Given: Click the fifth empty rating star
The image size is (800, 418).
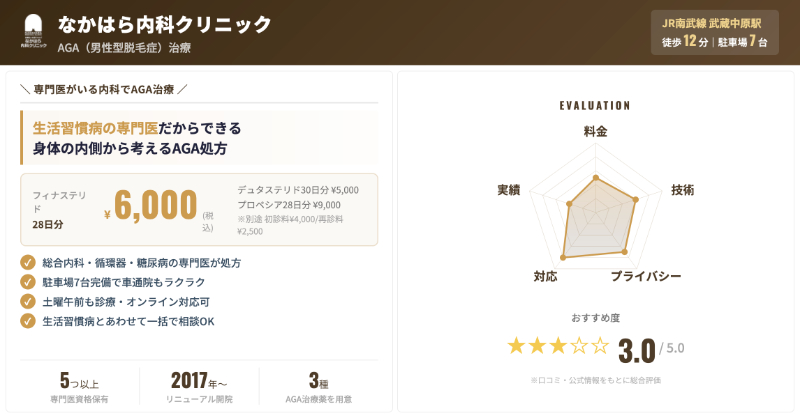Looking at the screenshot, I should [x=600, y=346].
